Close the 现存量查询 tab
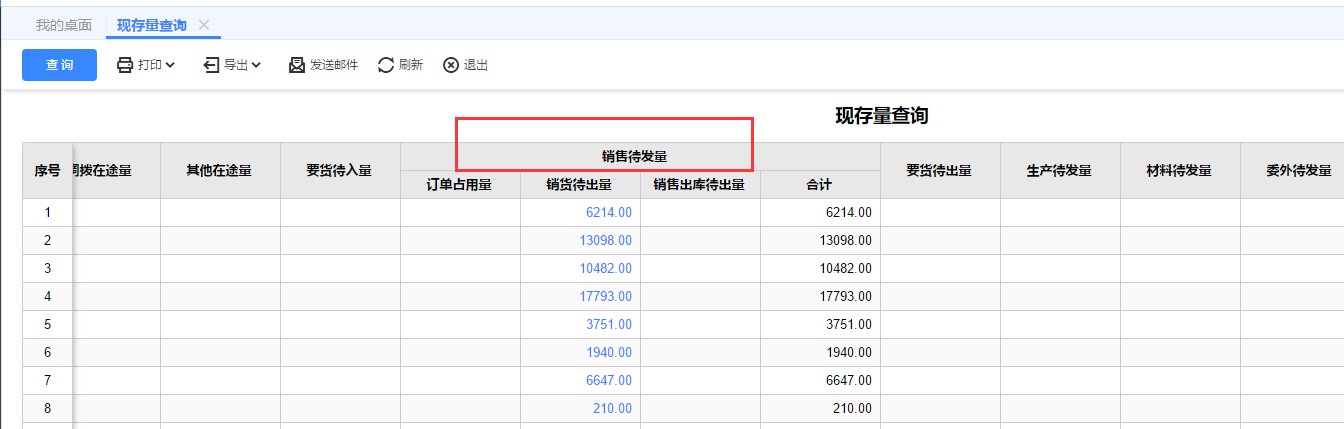 click(204, 25)
